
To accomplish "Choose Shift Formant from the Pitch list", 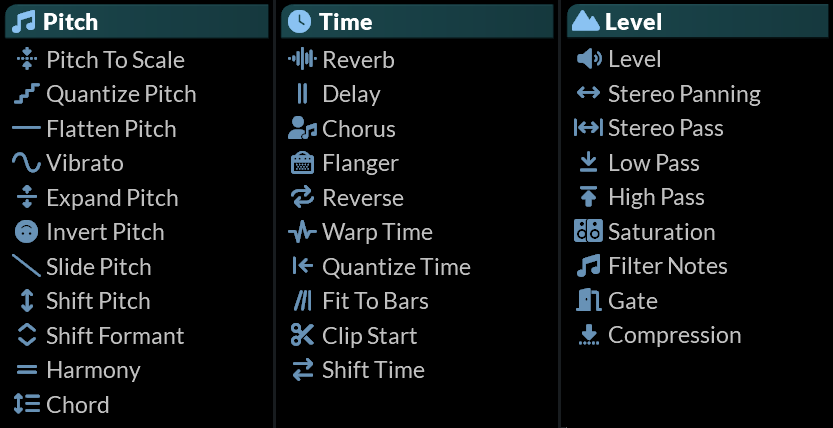I will tap(115, 336).
